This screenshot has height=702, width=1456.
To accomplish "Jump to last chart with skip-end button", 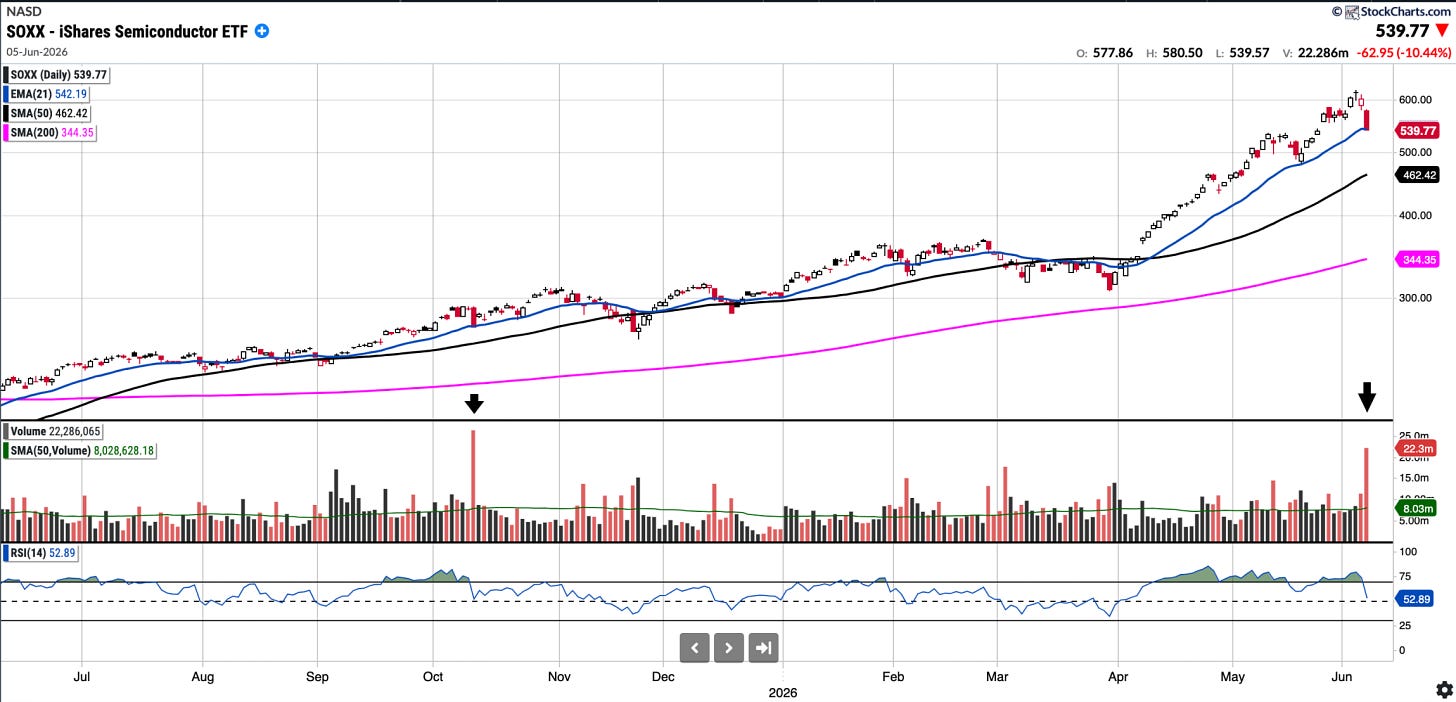I will tap(763, 648).
